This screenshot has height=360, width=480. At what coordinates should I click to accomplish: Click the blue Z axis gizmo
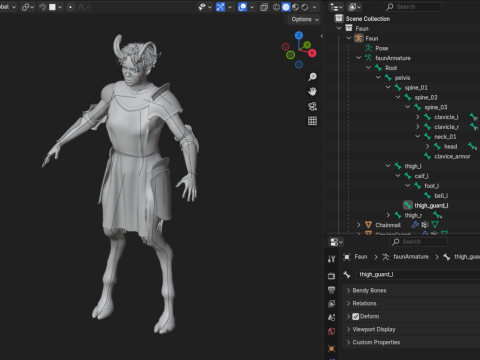[299, 35]
